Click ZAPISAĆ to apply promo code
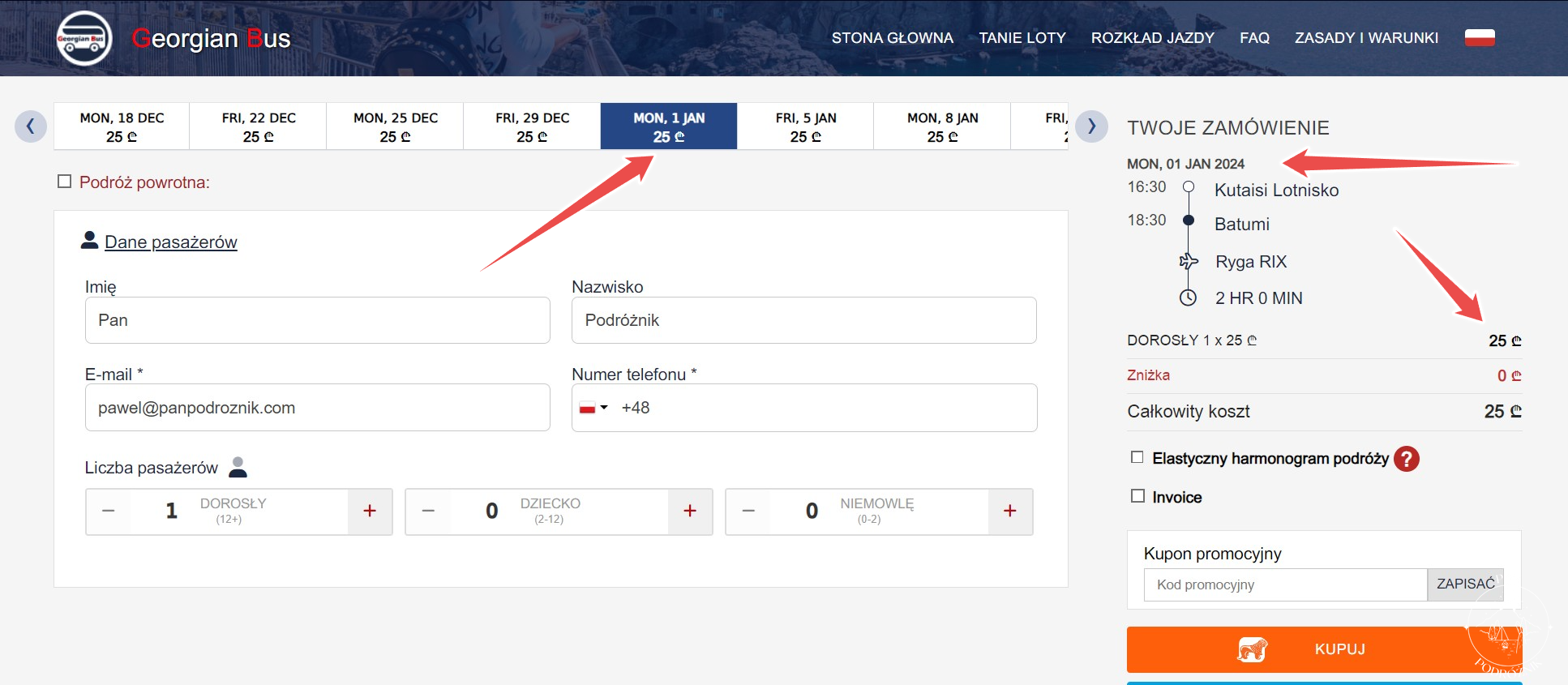The height and width of the screenshot is (685, 1568). click(1465, 584)
